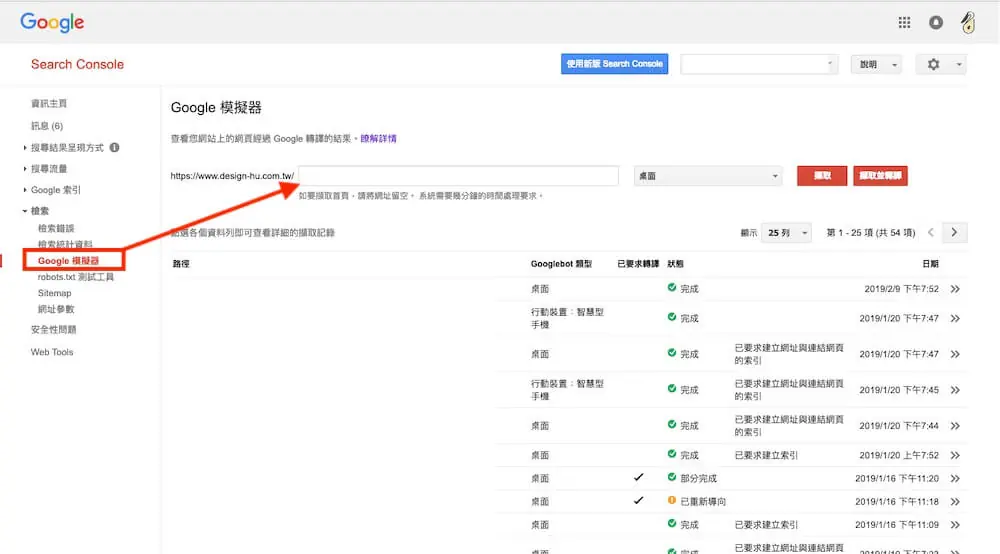Click render checkmark in 已重新導向 row
The image size is (1000, 554).
638,500
